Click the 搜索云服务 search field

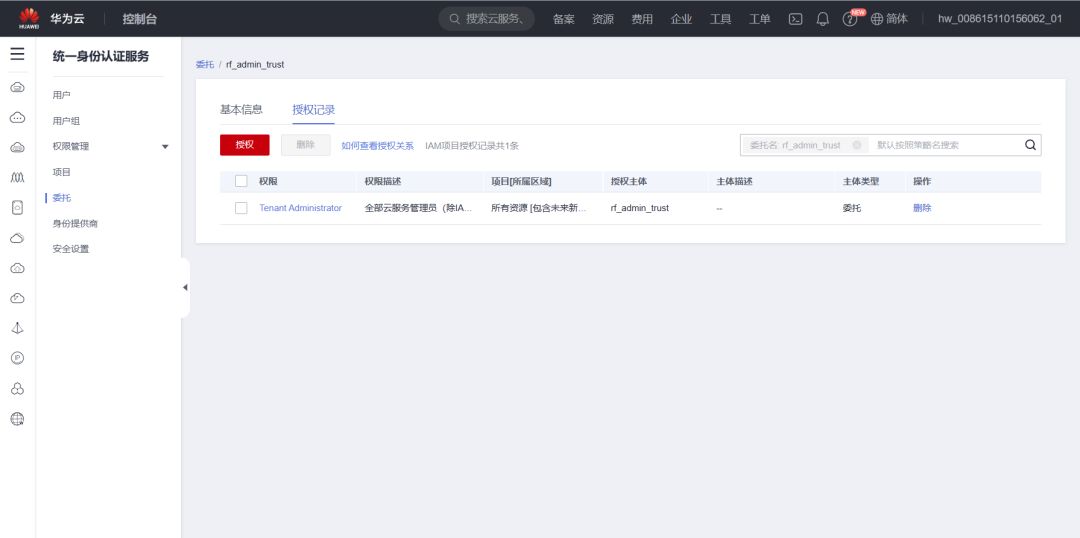pyautogui.click(x=487, y=19)
